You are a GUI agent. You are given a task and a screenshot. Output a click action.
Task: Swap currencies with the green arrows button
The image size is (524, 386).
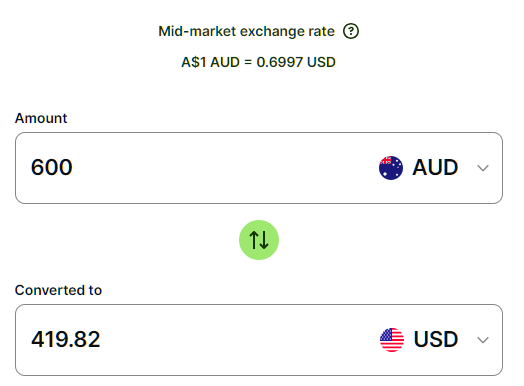click(x=259, y=240)
